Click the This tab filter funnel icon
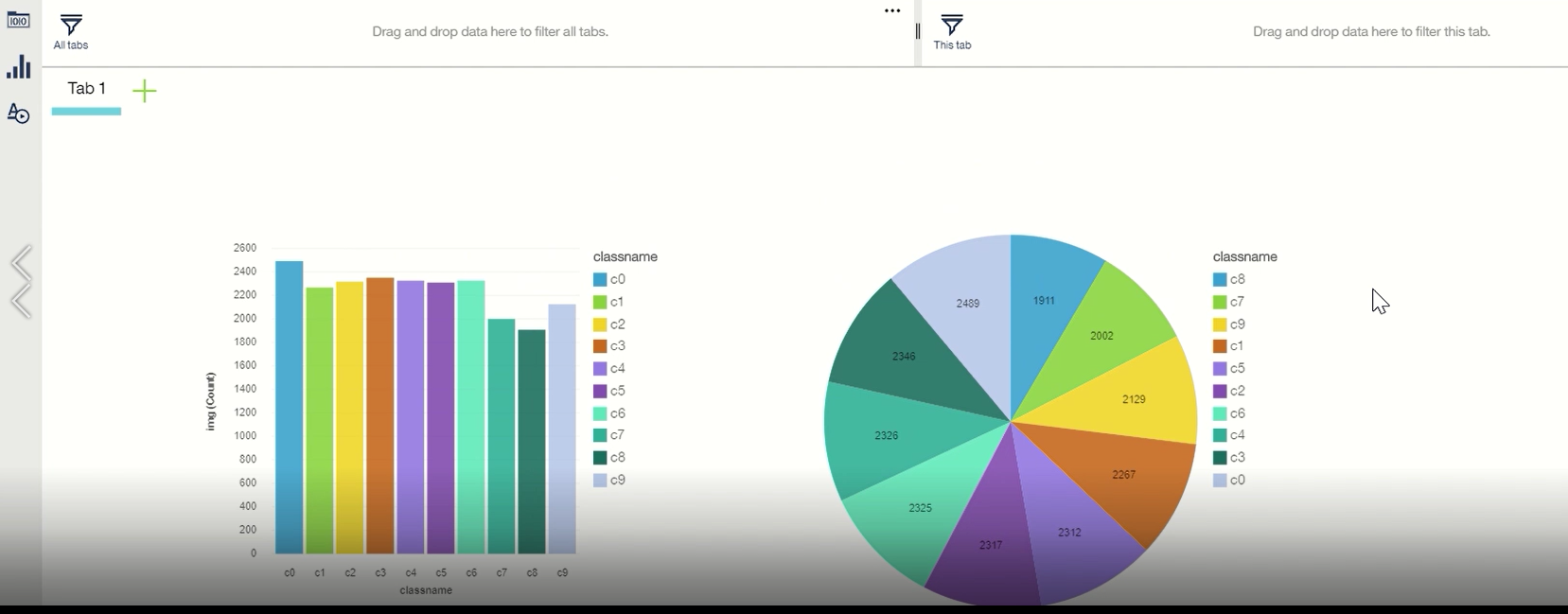Screen dimensions: 1568x614 coord(952,26)
